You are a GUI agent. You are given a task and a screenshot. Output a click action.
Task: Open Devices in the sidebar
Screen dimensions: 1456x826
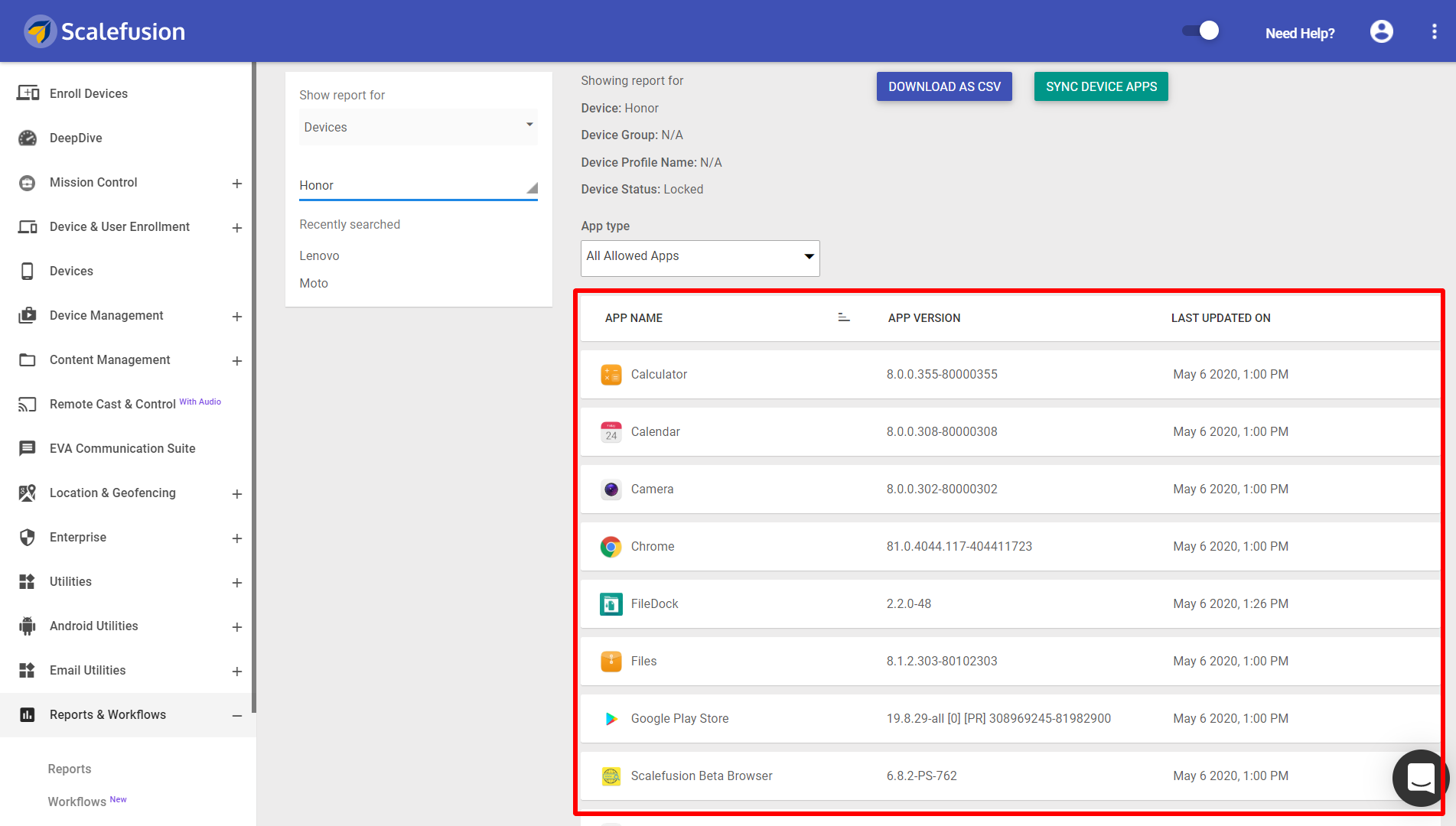[x=71, y=271]
